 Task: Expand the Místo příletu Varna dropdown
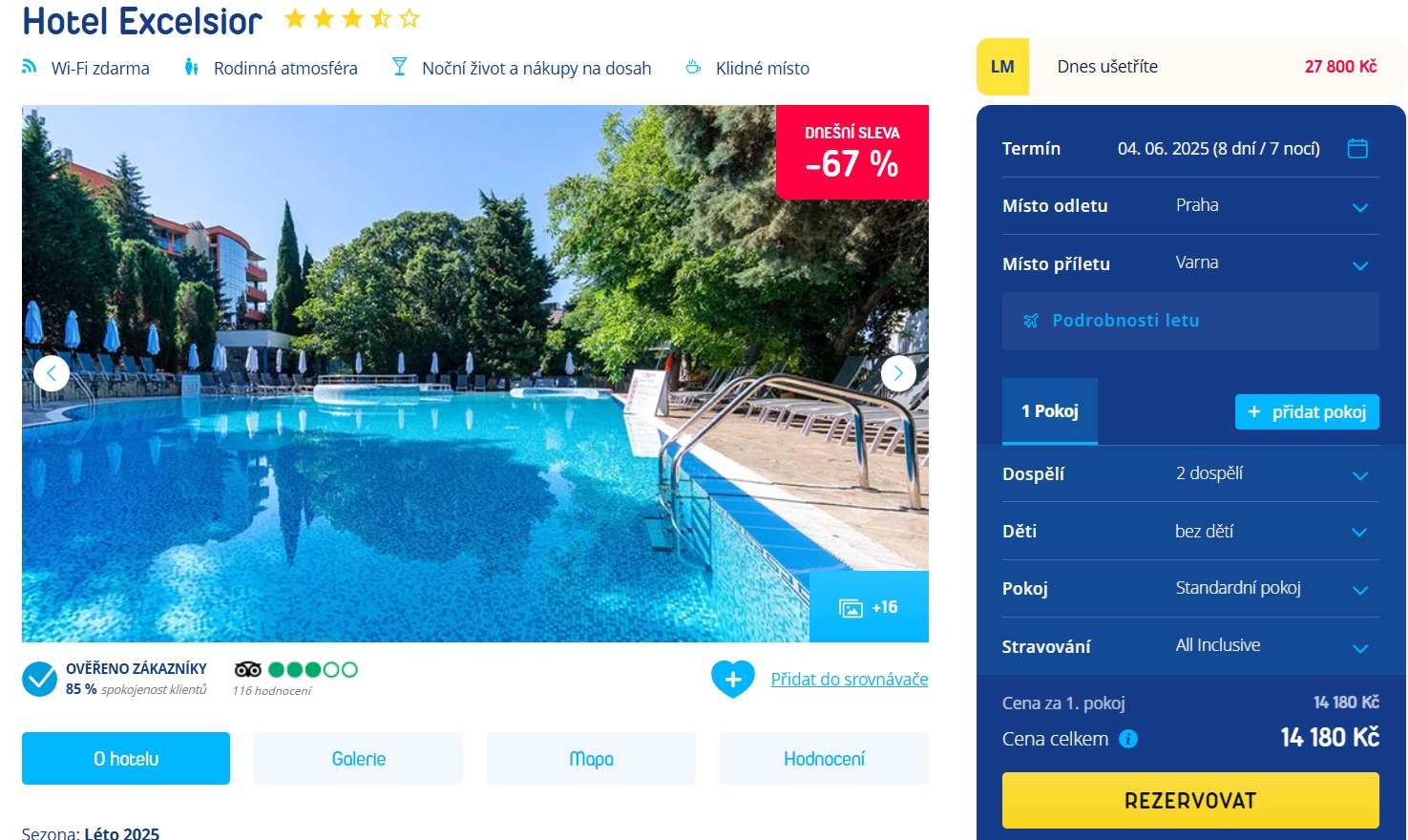pyautogui.click(x=1190, y=263)
